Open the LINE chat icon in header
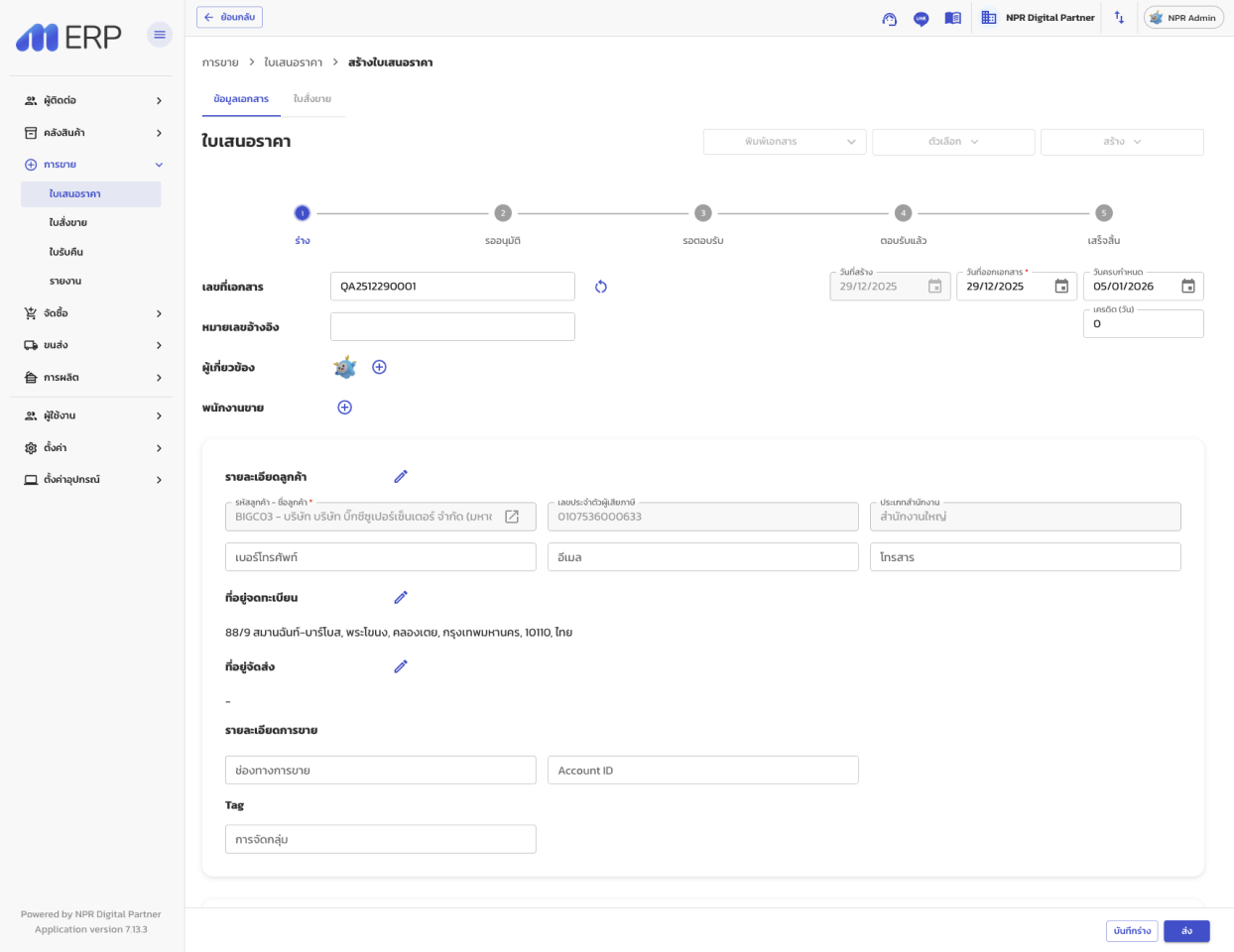This screenshot has width=1234, height=952. pos(921,18)
